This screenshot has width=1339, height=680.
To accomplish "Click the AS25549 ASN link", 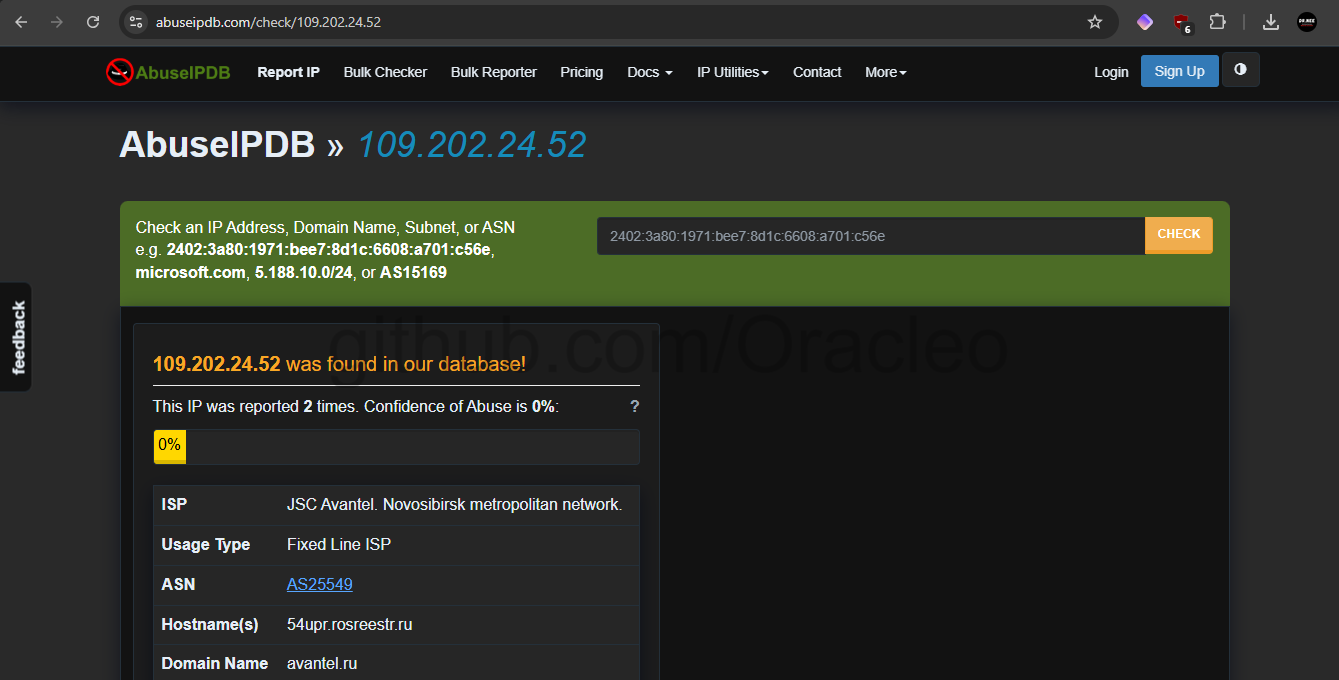I will pyautogui.click(x=320, y=584).
